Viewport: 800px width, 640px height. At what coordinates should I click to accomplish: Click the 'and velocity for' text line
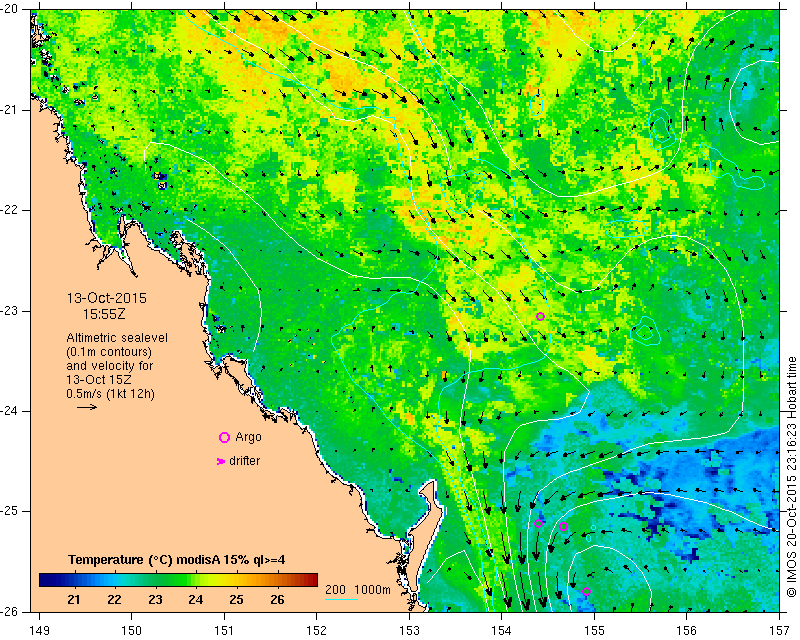(109, 366)
